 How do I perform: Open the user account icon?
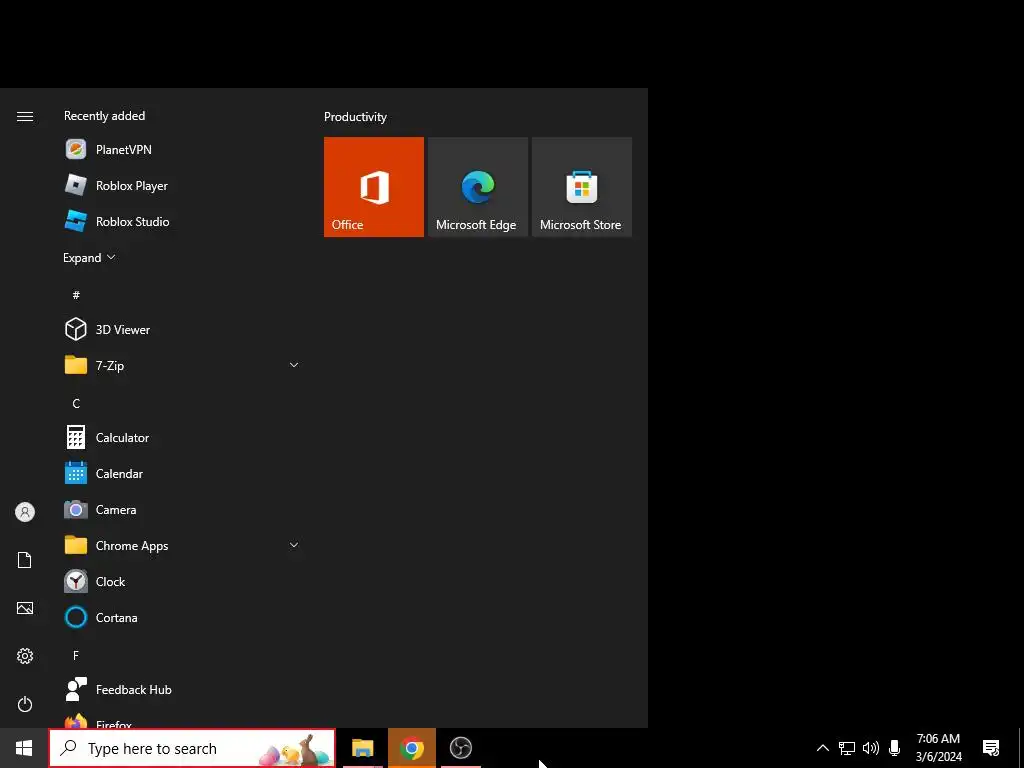click(25, 512)
